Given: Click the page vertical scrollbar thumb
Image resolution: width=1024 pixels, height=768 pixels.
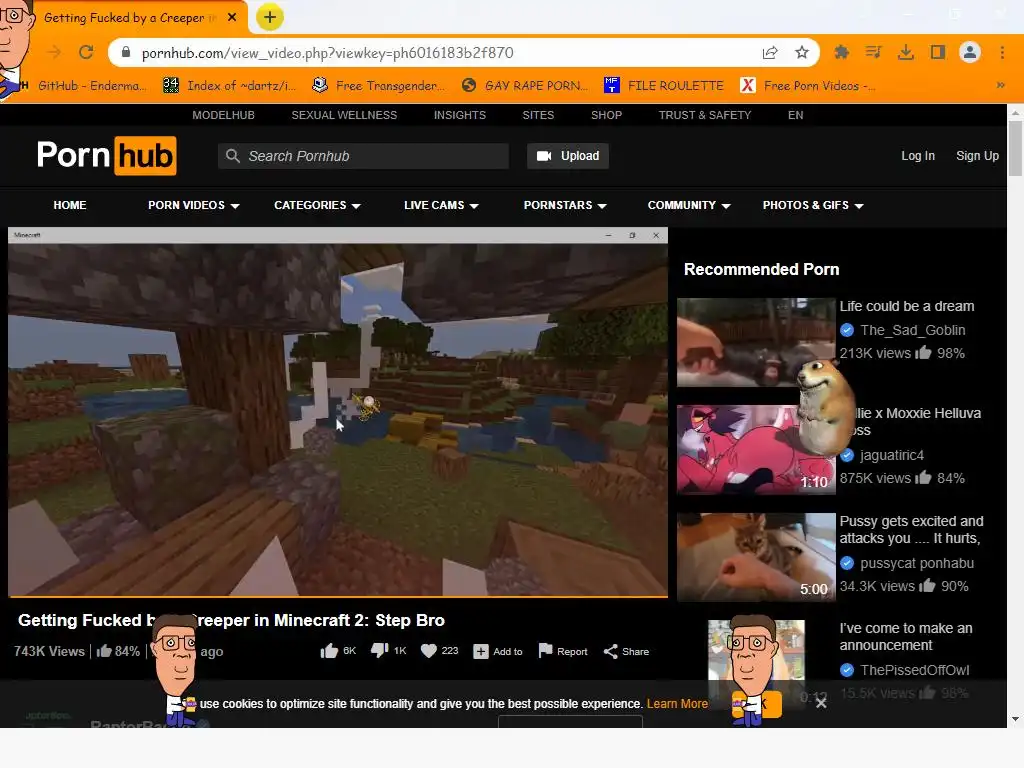Looking at the screenshot, I should [1015, 148].
